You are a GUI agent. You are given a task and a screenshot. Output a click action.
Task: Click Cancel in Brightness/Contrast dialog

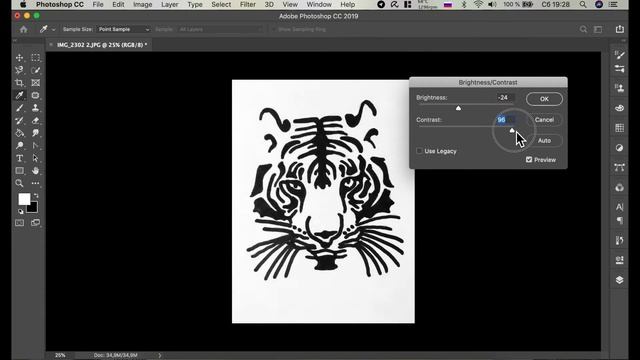tap(544, 120)
